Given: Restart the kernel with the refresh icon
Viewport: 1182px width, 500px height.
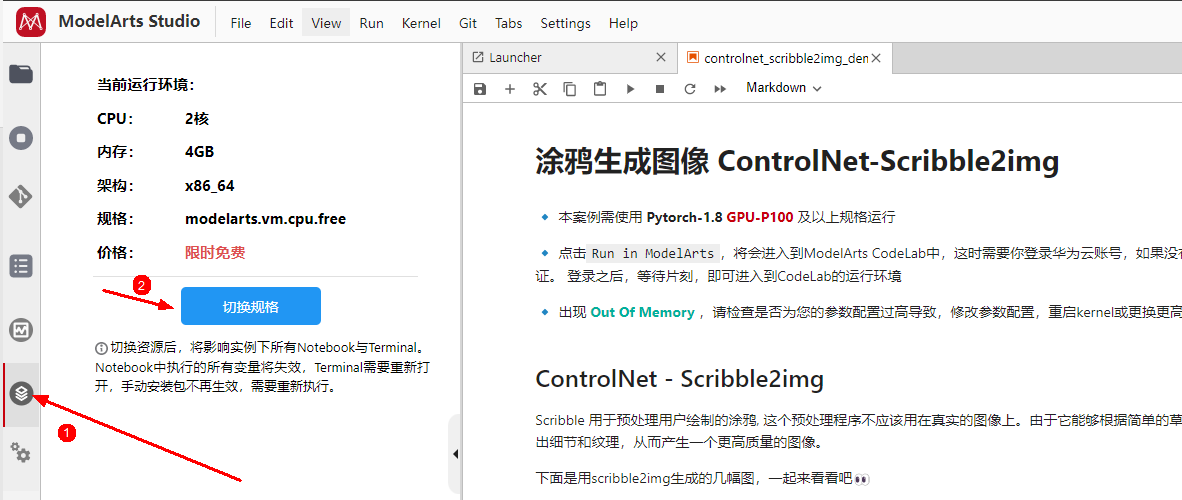Looking at the screenshot, I should 689,89.
